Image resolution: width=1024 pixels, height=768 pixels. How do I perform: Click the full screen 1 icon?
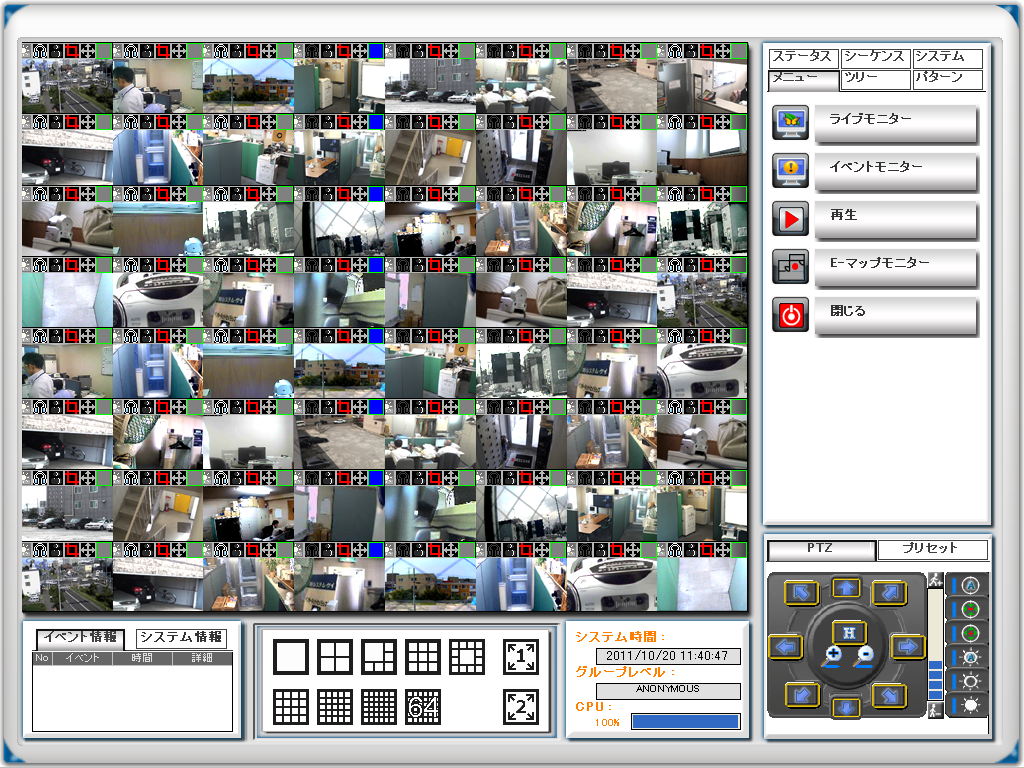[520, 657]
